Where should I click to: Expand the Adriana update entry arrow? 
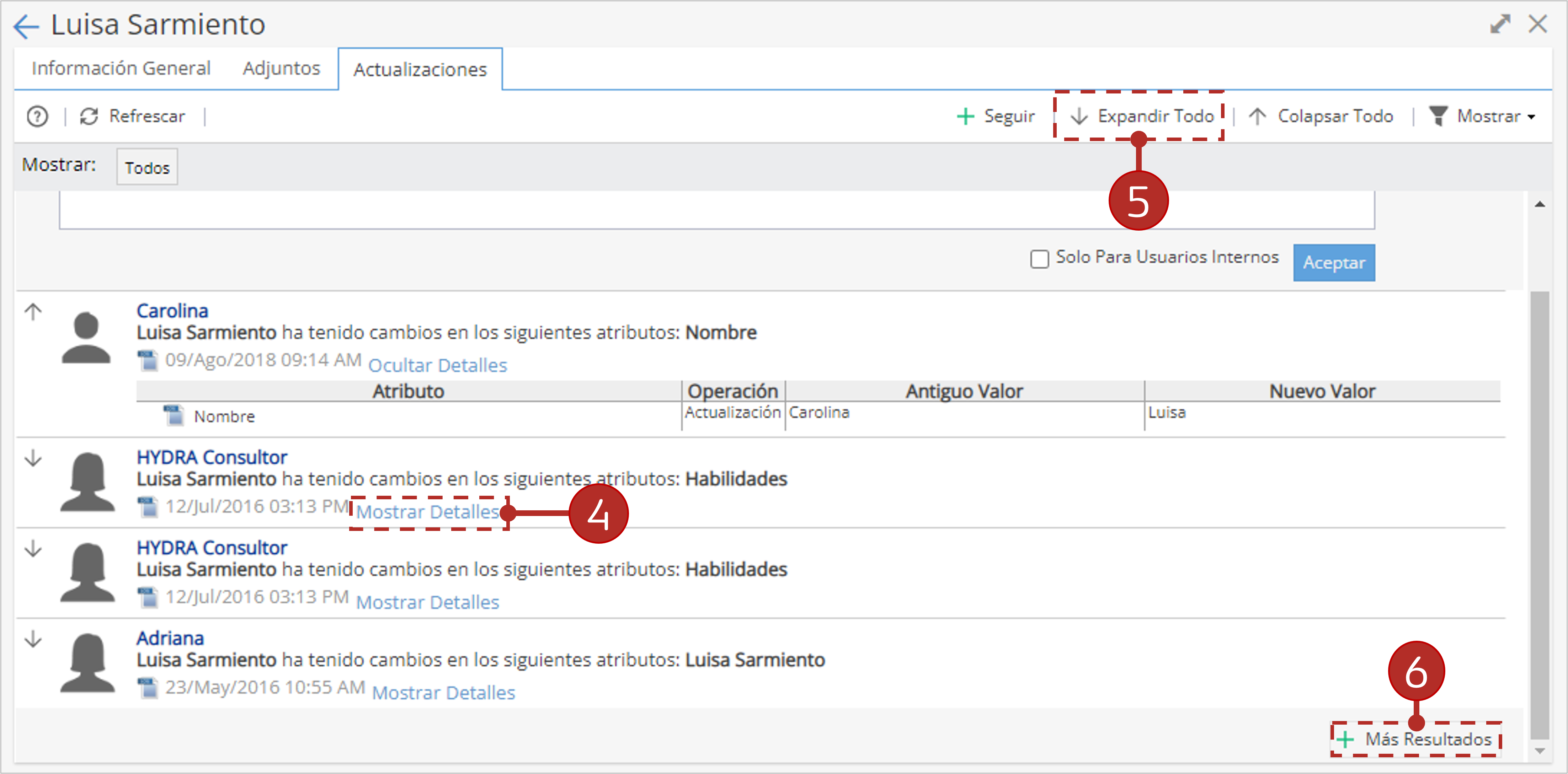pos(33,639)
